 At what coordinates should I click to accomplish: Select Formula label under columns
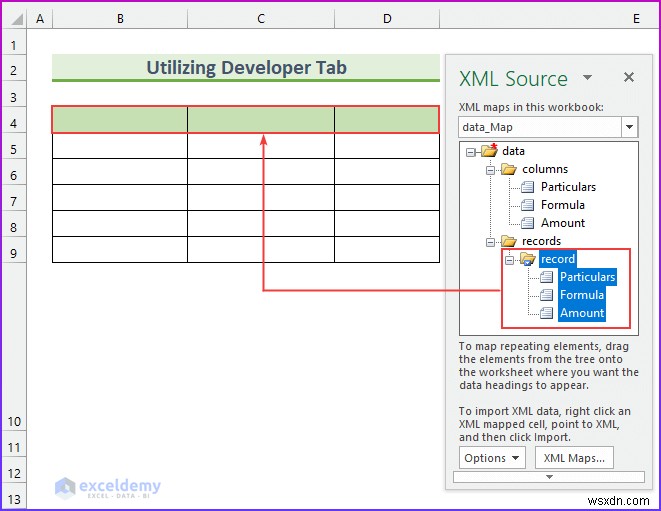pos(563,205)
